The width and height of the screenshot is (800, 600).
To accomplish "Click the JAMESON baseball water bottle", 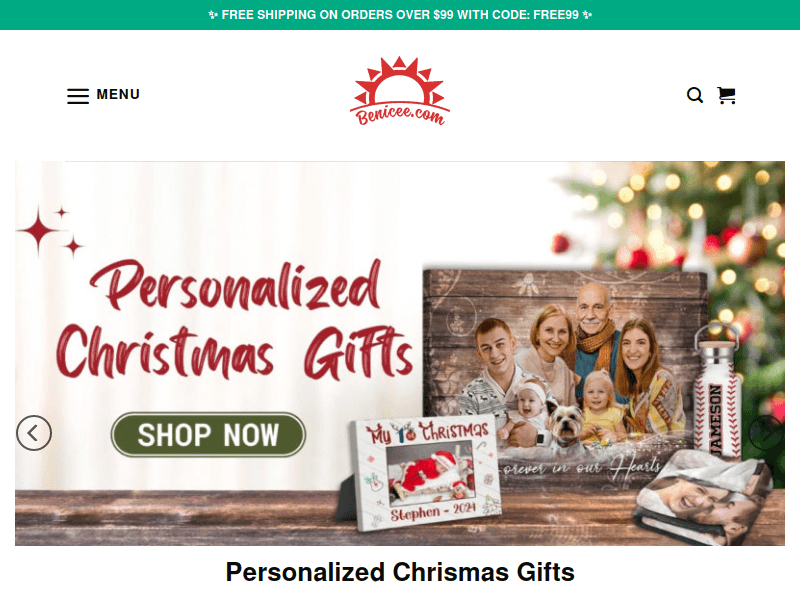I will 717,393.
